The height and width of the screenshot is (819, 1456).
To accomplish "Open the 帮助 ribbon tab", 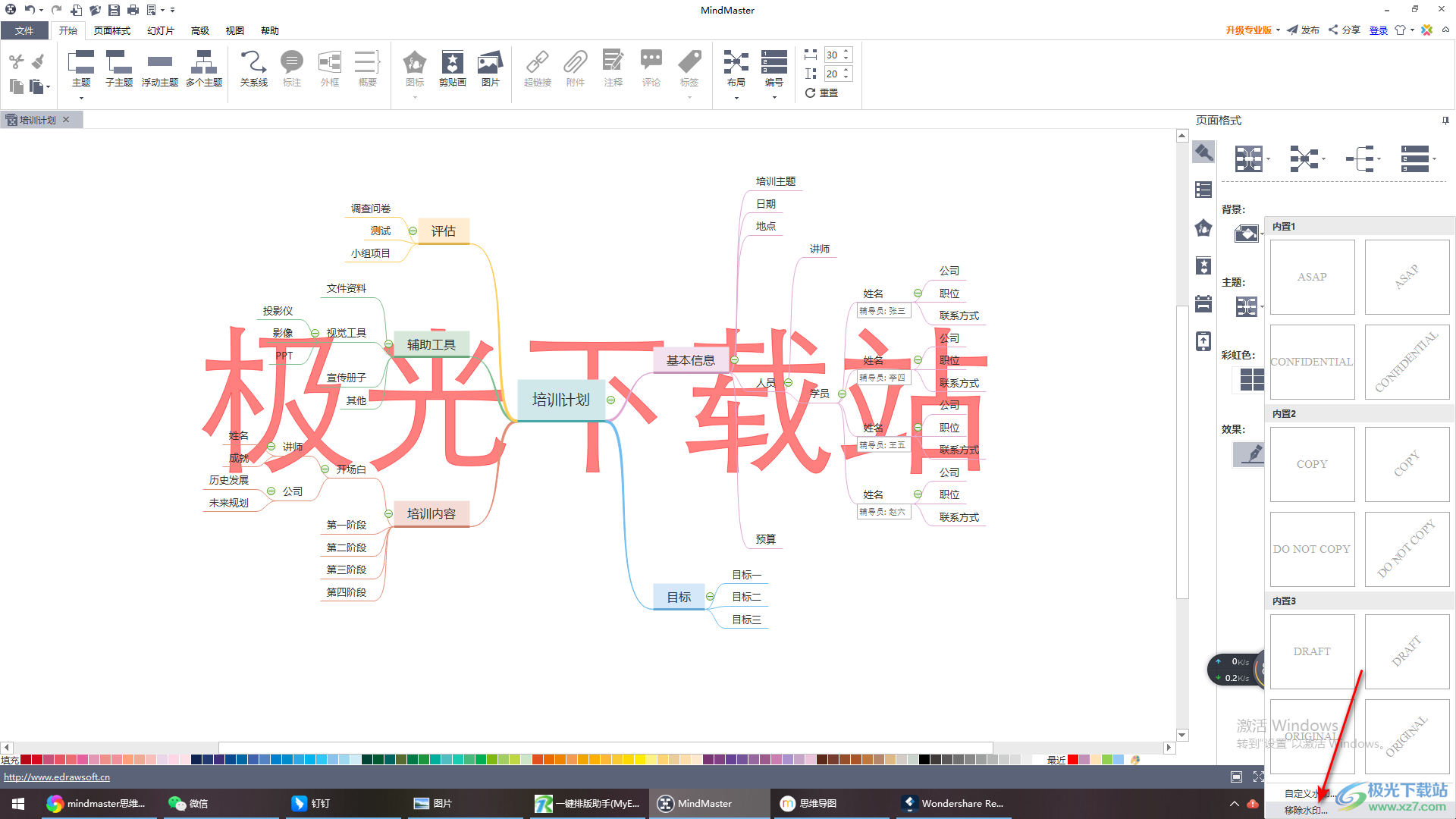I will coord(270,30).
